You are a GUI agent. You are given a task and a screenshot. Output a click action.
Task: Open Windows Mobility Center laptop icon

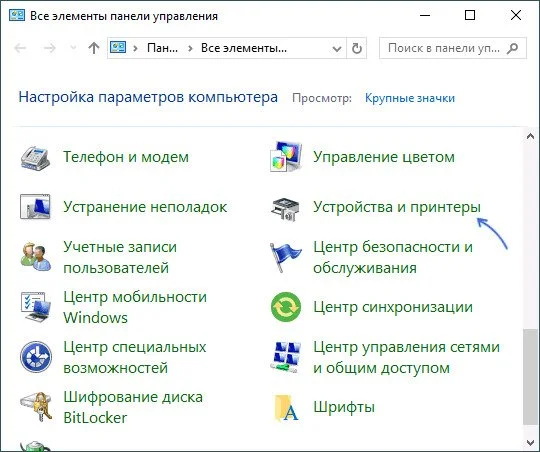point(35,307)
